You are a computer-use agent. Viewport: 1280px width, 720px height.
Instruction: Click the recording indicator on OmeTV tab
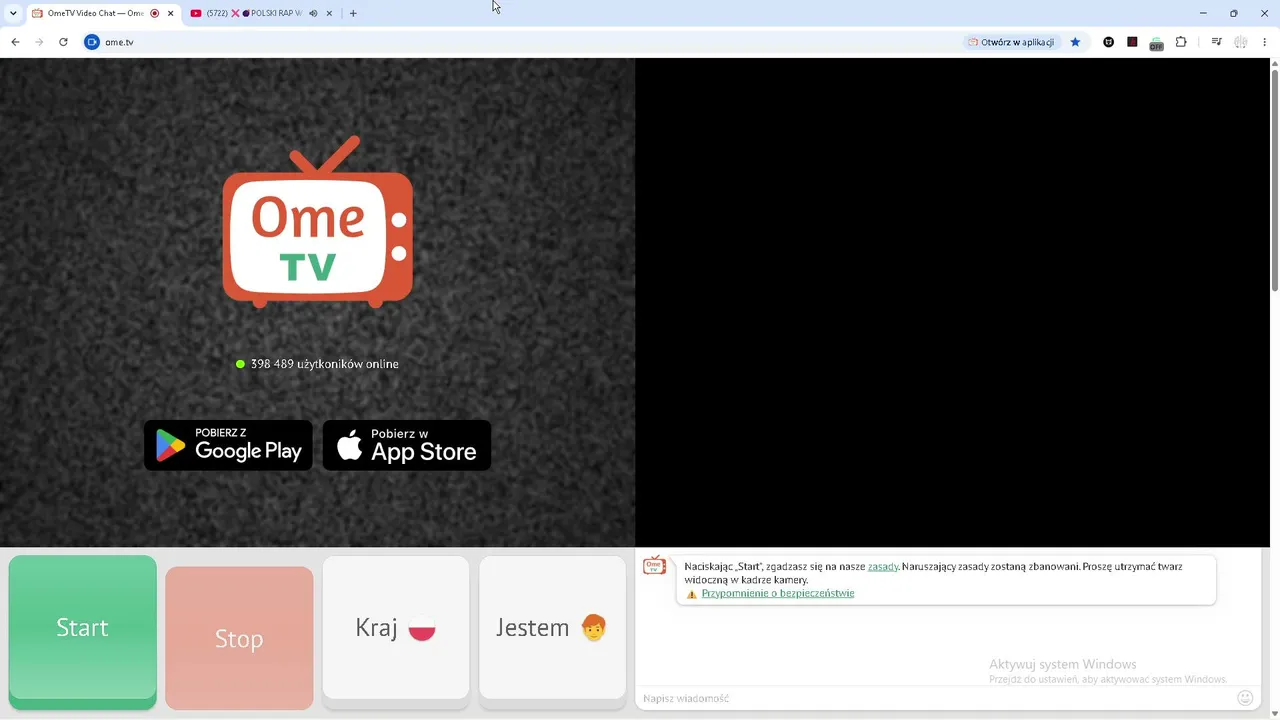[x=155, y=13]
